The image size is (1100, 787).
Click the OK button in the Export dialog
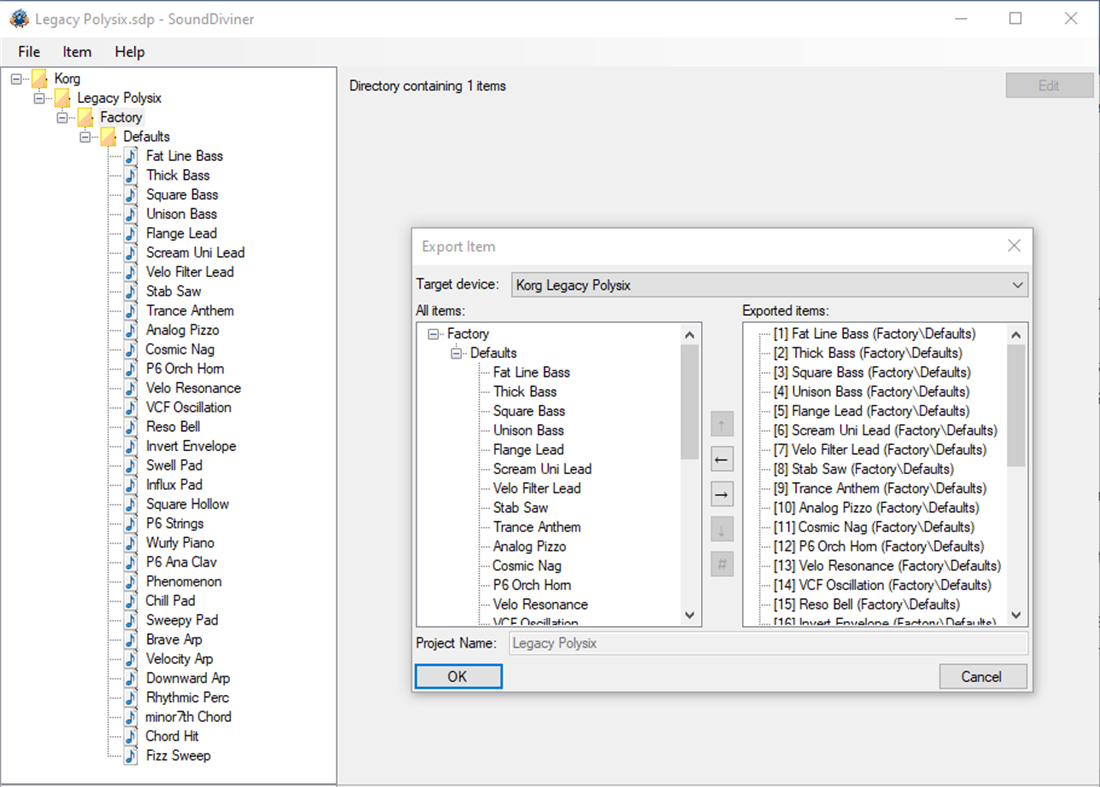pos(457,676)
